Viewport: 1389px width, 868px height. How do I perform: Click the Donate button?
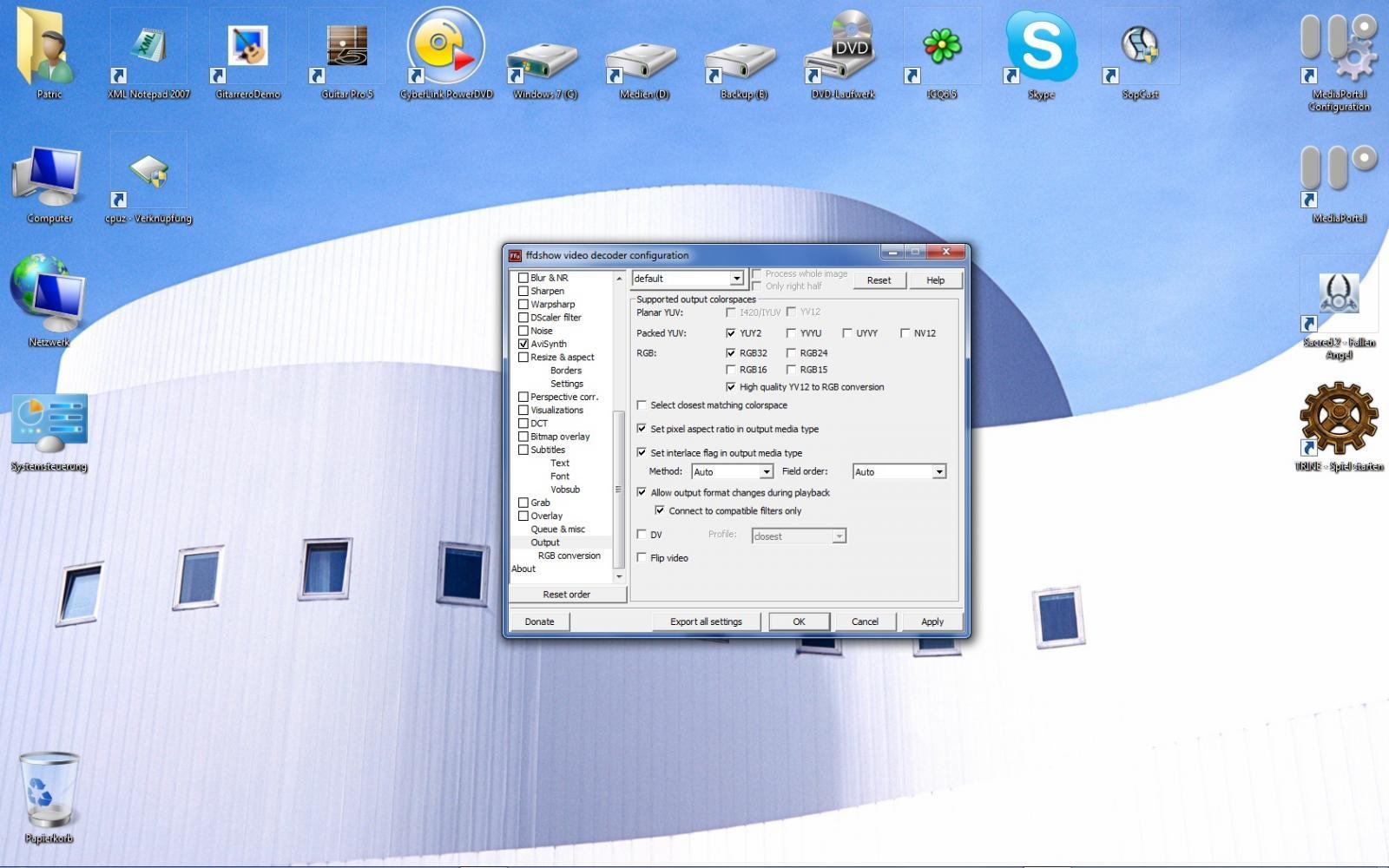pyautogui.click(x=539, y=621)
